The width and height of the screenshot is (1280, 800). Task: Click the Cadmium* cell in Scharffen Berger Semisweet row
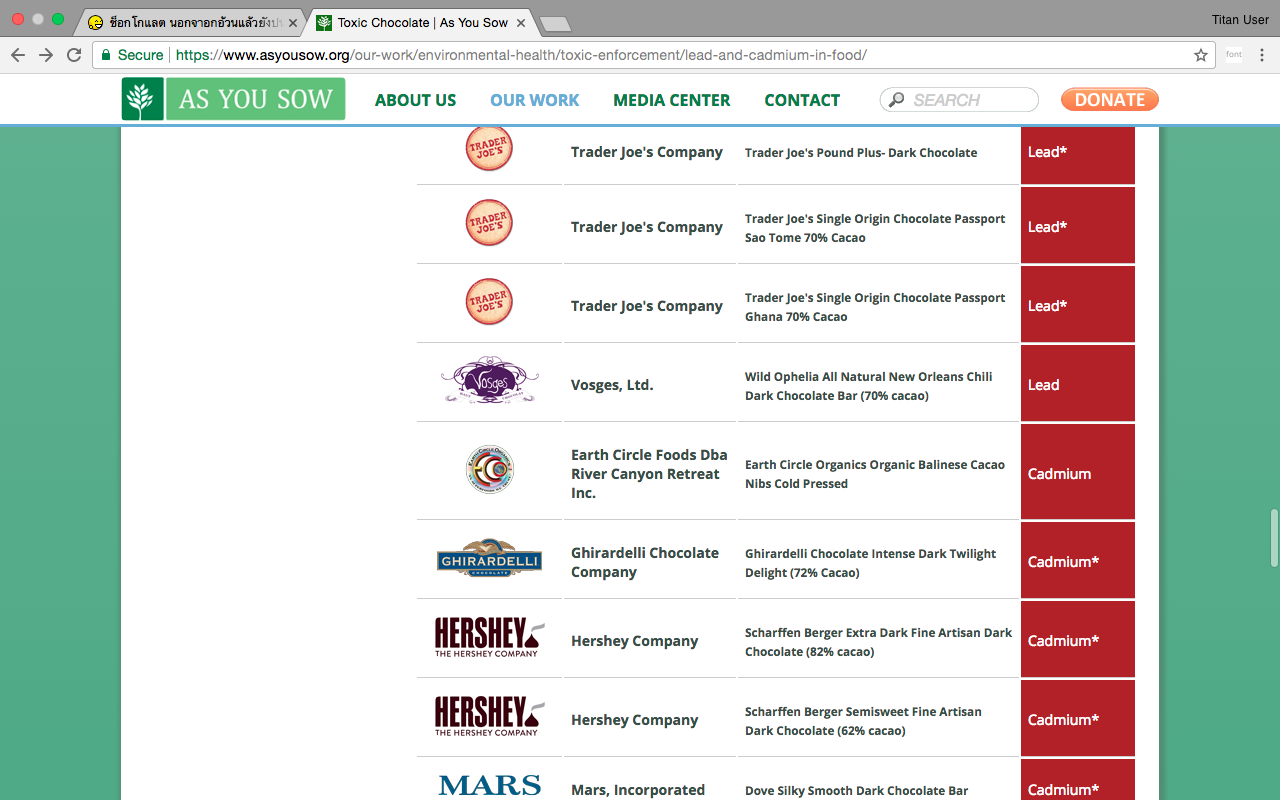coord(1078,718)
